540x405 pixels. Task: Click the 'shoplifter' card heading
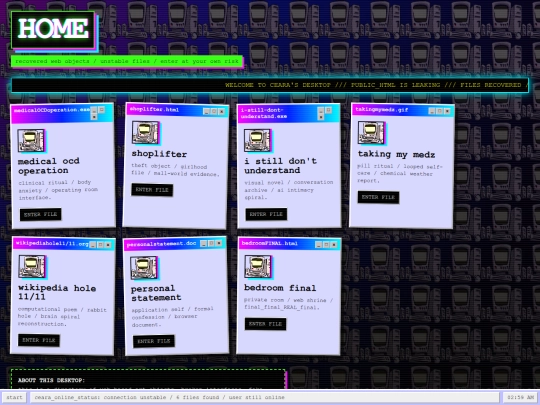159,154
